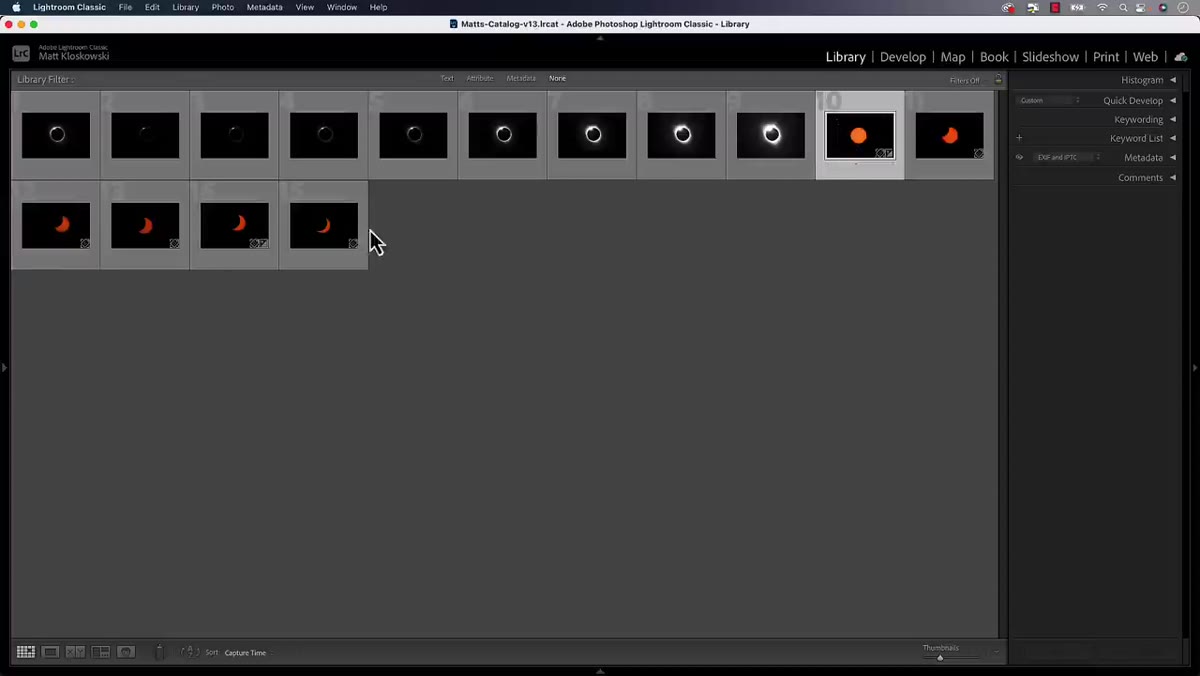
Task: Toggle the top module picker arrow
Action: 600,37
